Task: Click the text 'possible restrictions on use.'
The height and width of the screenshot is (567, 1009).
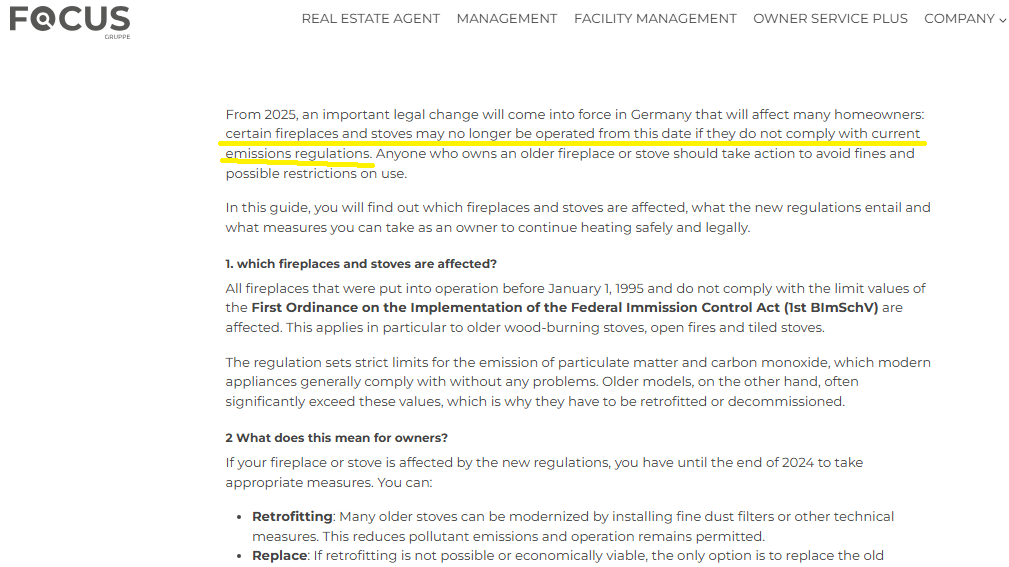Action: pyautogui.click(x=316, y=174)
